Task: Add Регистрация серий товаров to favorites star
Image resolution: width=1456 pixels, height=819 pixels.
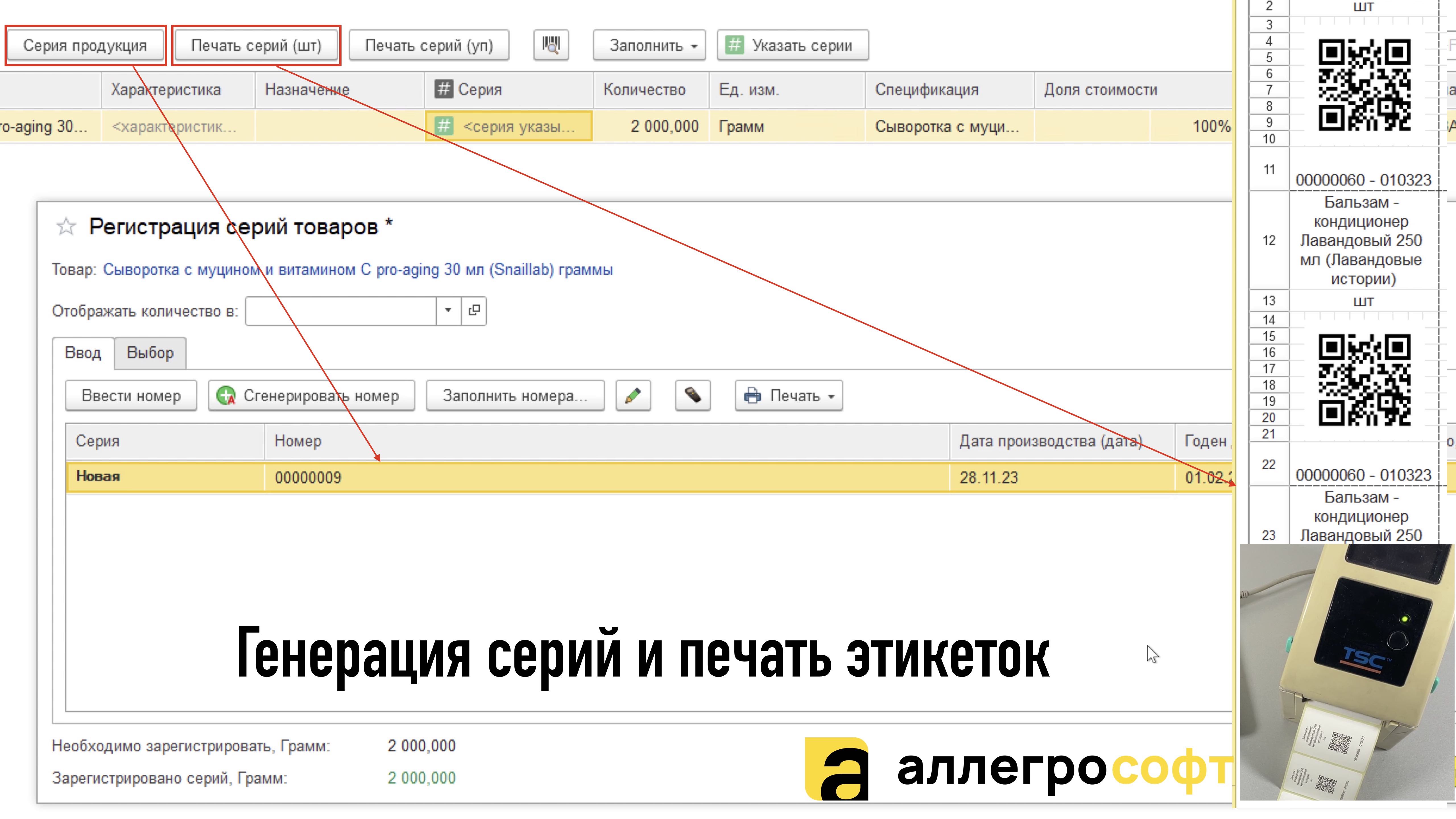Action: tap(66, 227)
